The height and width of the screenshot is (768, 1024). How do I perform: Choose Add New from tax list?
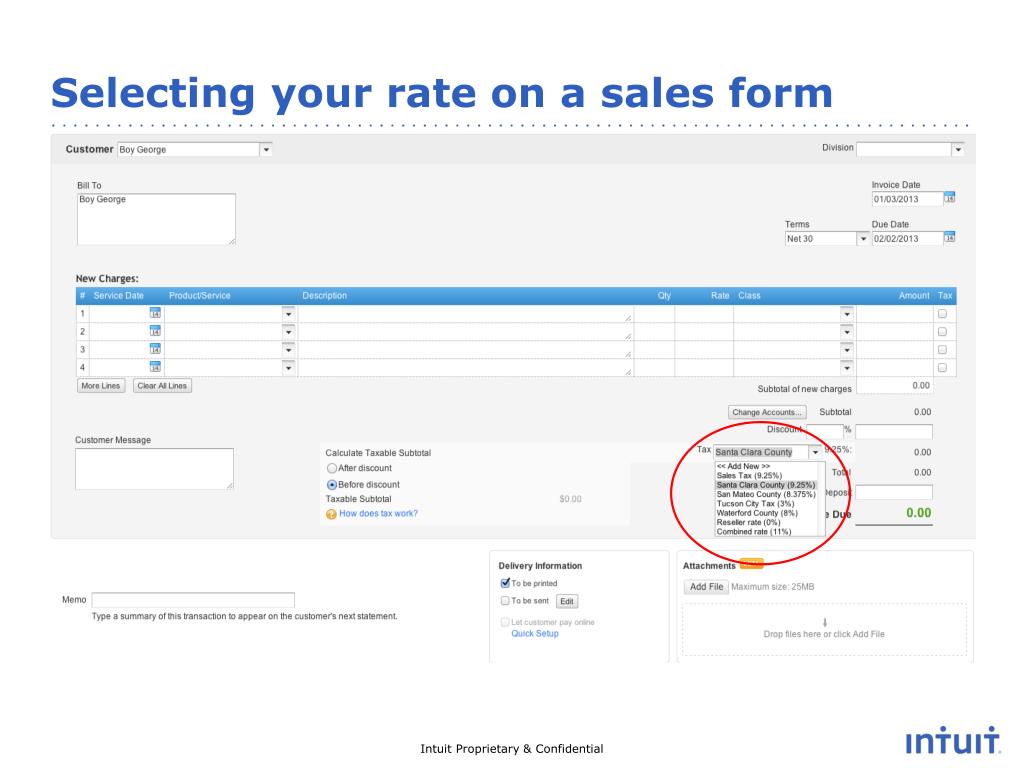point(743,466)
